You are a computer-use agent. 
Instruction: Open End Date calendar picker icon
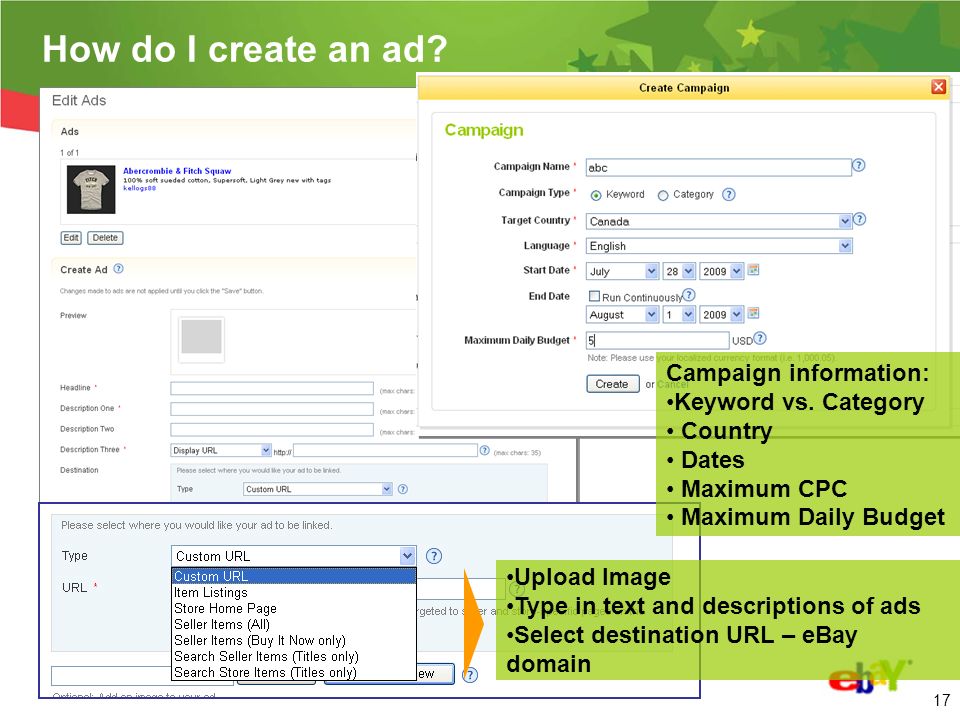point(754,313)
